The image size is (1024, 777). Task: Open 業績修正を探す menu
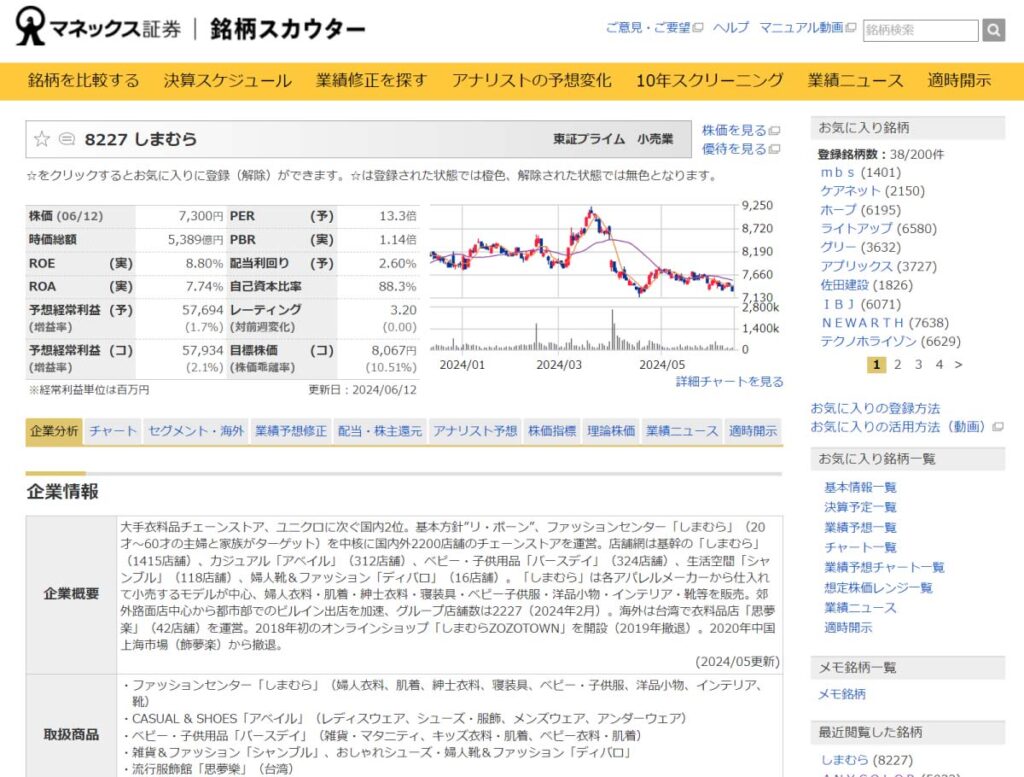tap(371, 80)
